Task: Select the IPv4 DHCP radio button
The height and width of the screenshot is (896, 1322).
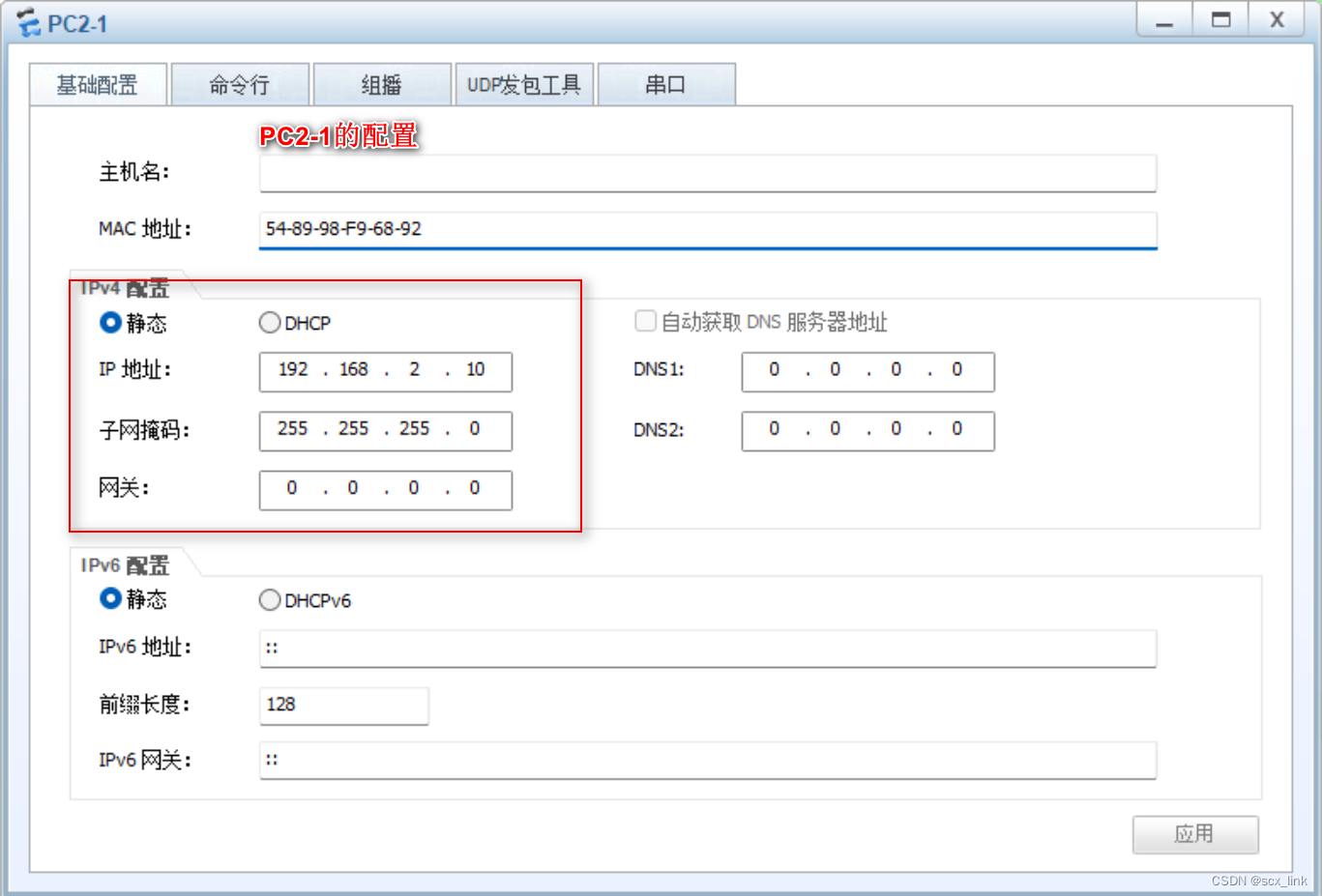Action: pyautogui.click(x=270, y=323)
